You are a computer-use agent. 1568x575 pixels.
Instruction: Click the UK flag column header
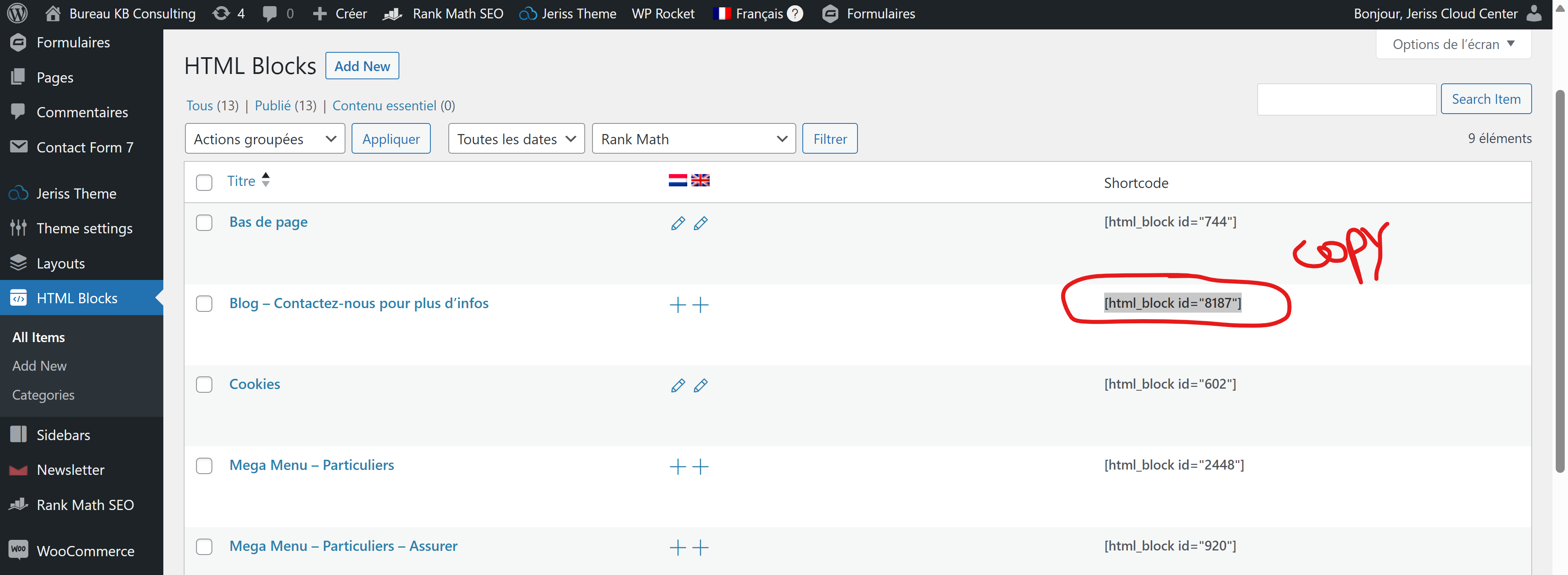[x=701, y=180]
